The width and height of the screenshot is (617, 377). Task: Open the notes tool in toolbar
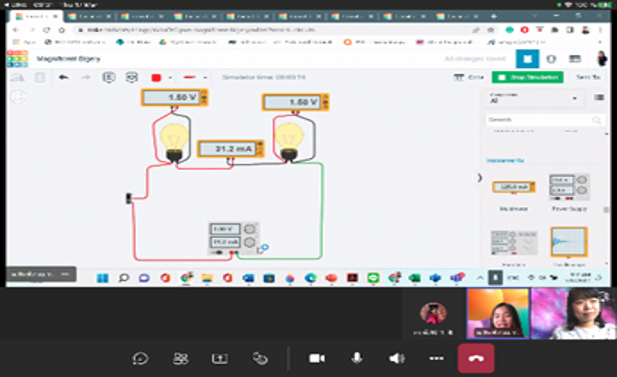point(109,77)
